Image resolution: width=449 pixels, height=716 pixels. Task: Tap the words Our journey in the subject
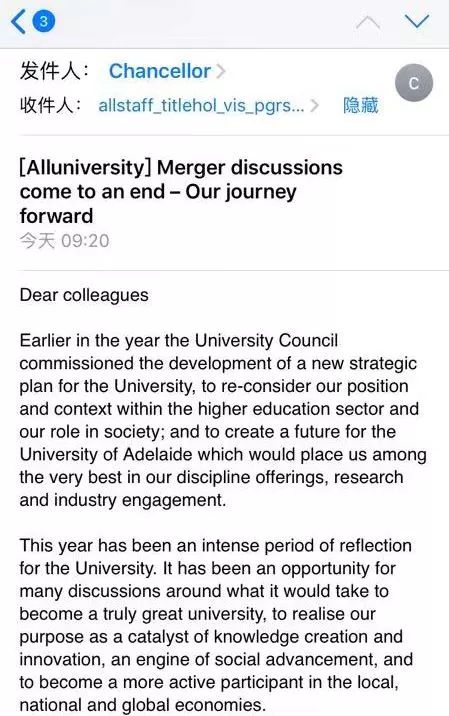coord(241,192)
